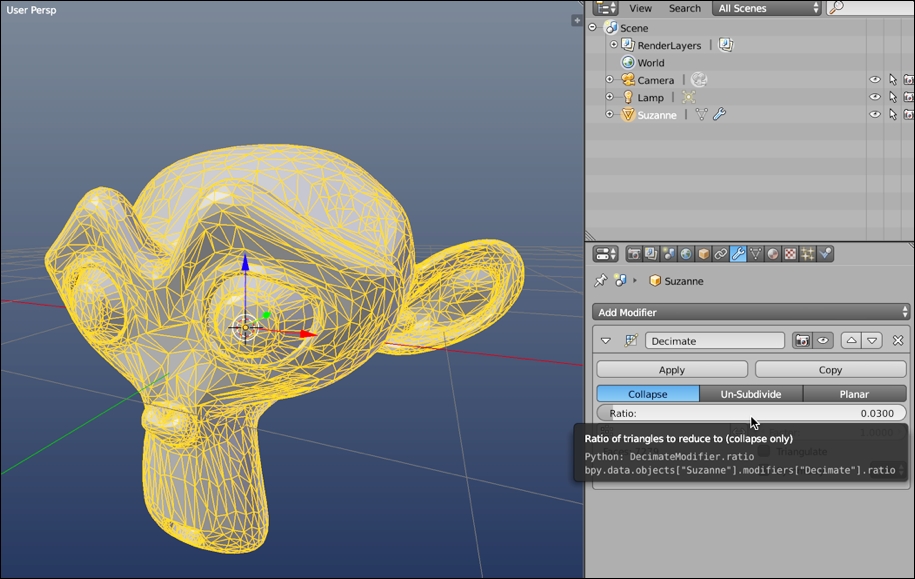The width and height of the screenshot is (915, 579).
Task: Expand the Suzanne tree item
Action: click(609, 114)
